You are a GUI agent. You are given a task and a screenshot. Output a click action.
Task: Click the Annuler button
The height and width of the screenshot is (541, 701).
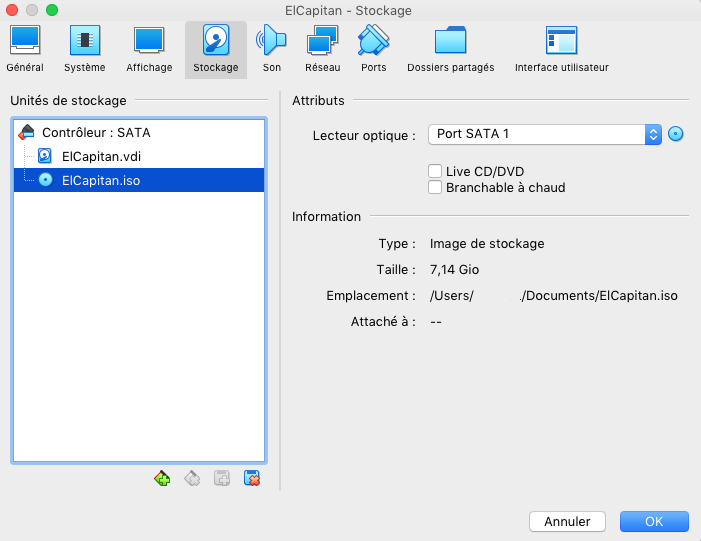(567, 521)
